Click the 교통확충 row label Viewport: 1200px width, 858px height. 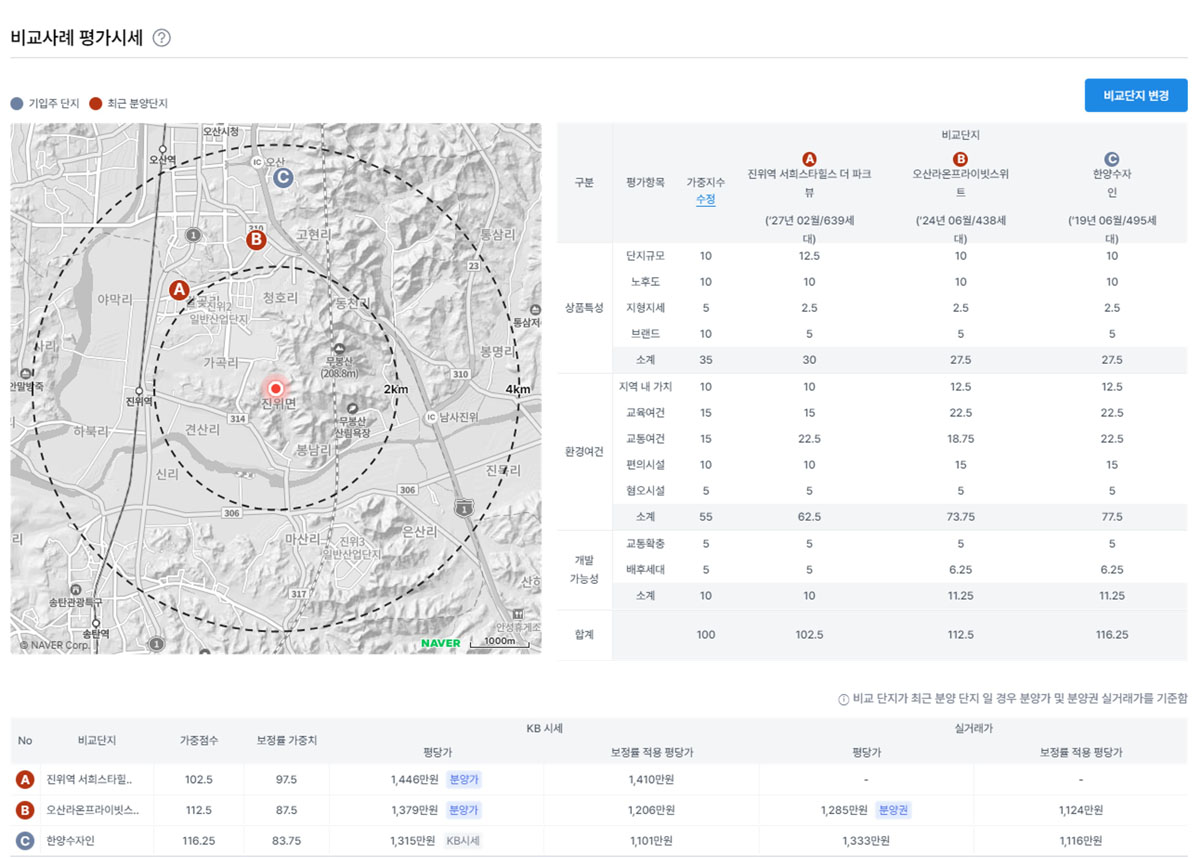[645, 544]
